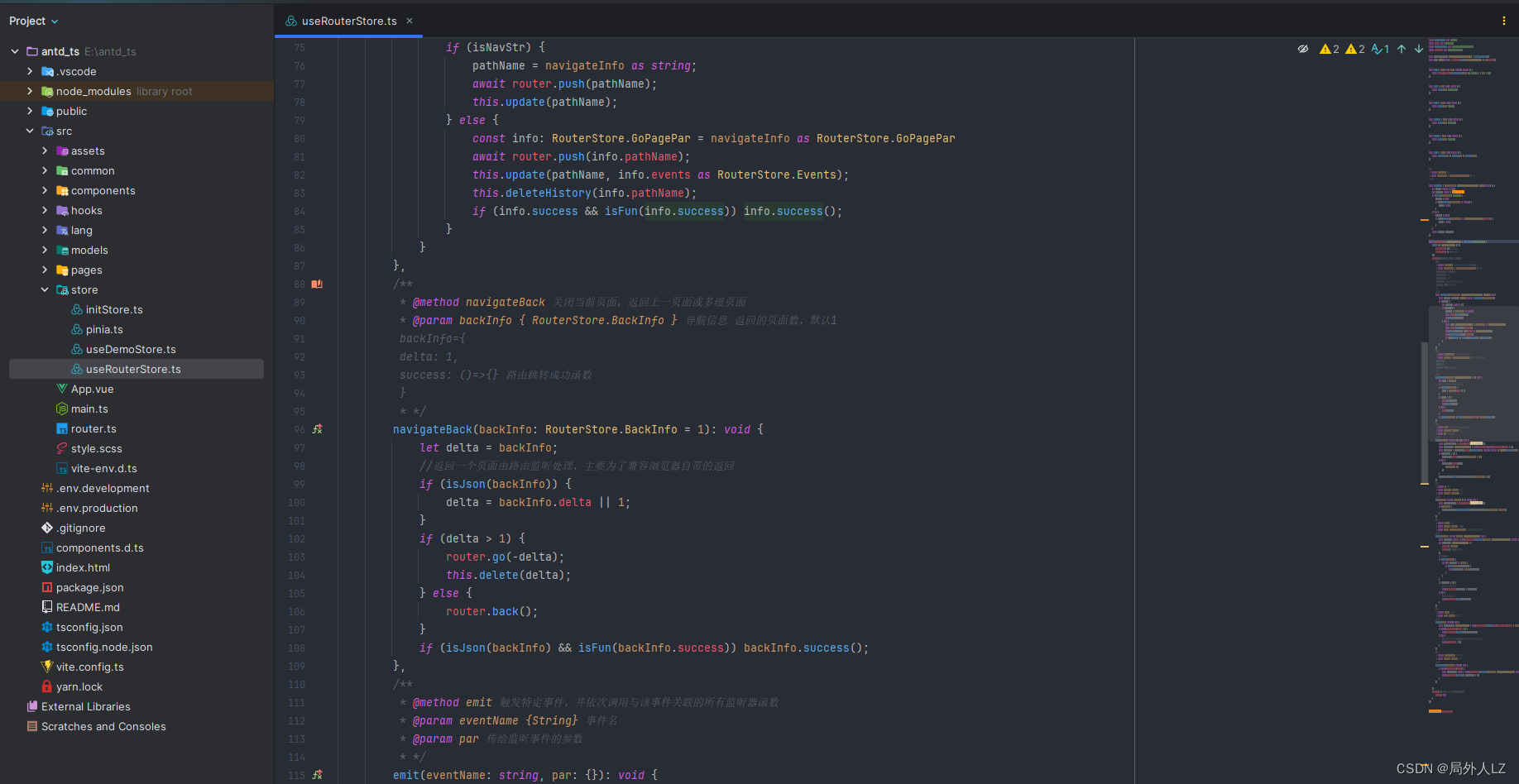Expand the hooks folder
Viewport: 1519px width, 784px height.
coord(45,210)
